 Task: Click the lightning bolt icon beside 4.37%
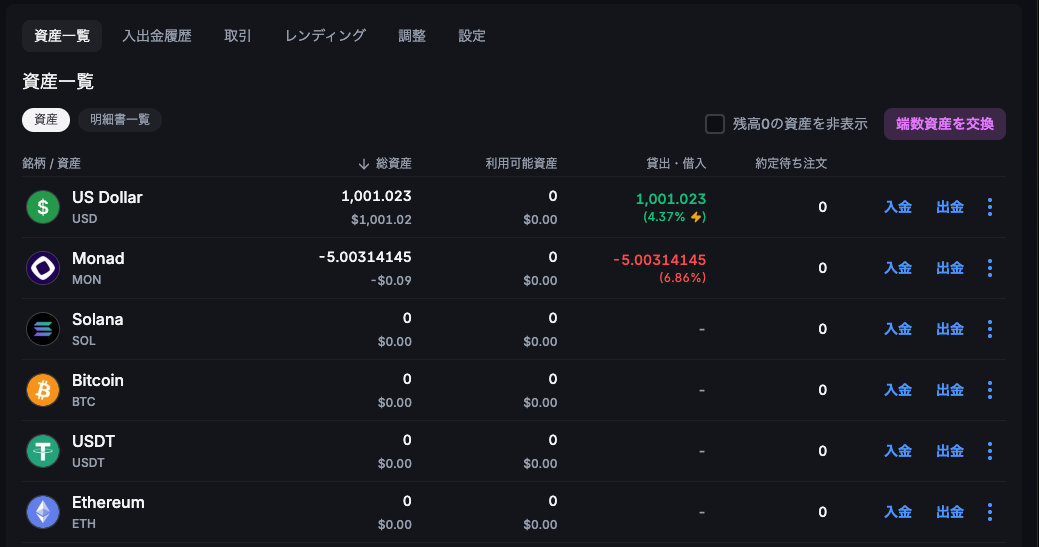click(x=698, y=217)
